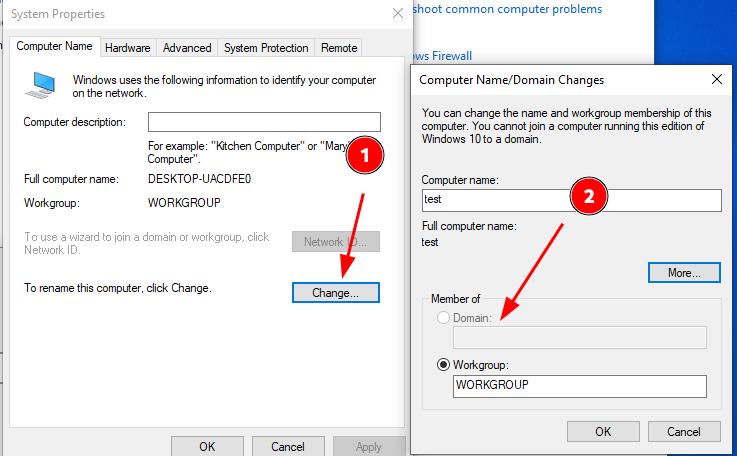Click the computer icon in System Properties
Viewport: 737px width, 456px height.
click(40, 86)
